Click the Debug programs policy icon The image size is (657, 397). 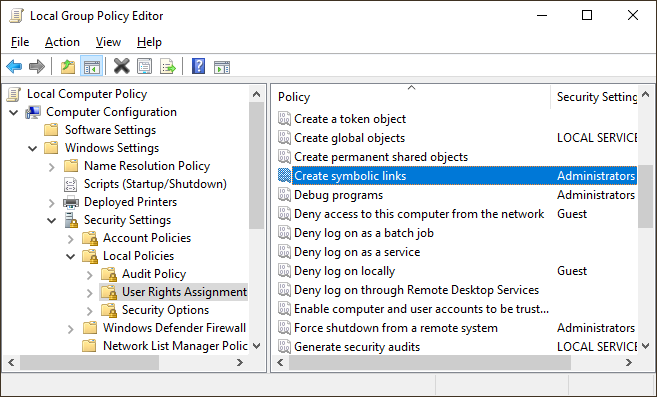pyautogui.click(x=284, y=195)
